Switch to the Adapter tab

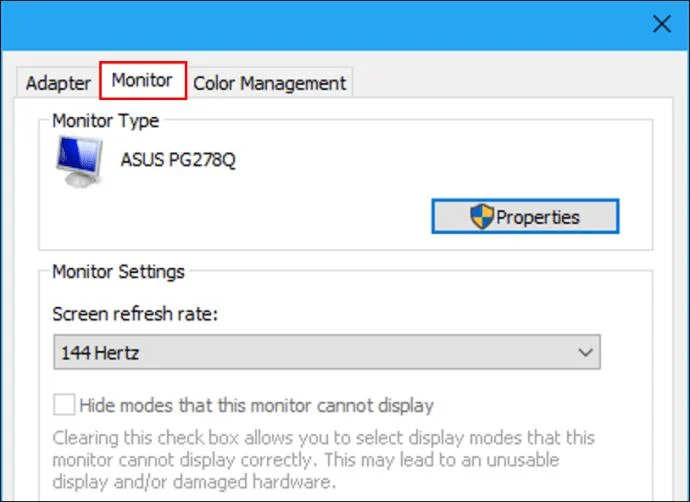(58, 83)
